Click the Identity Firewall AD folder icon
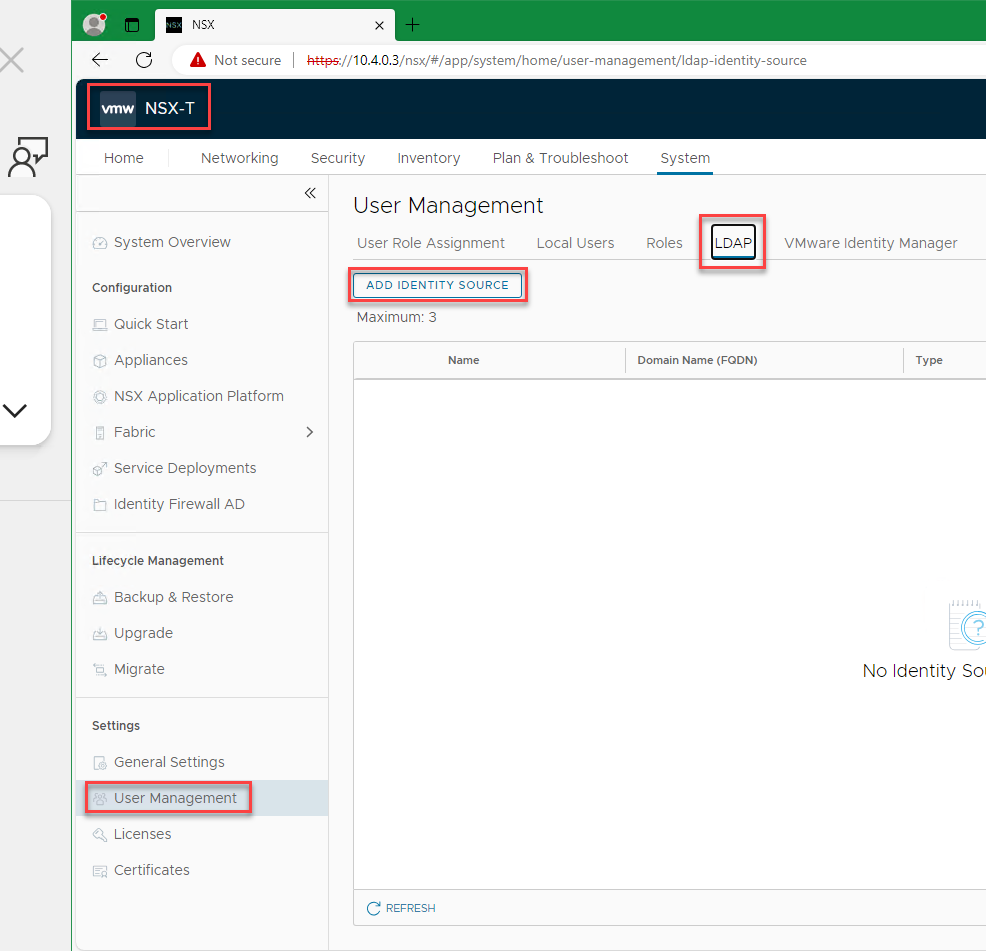This screenshot has height=951, width=986. 100,504
